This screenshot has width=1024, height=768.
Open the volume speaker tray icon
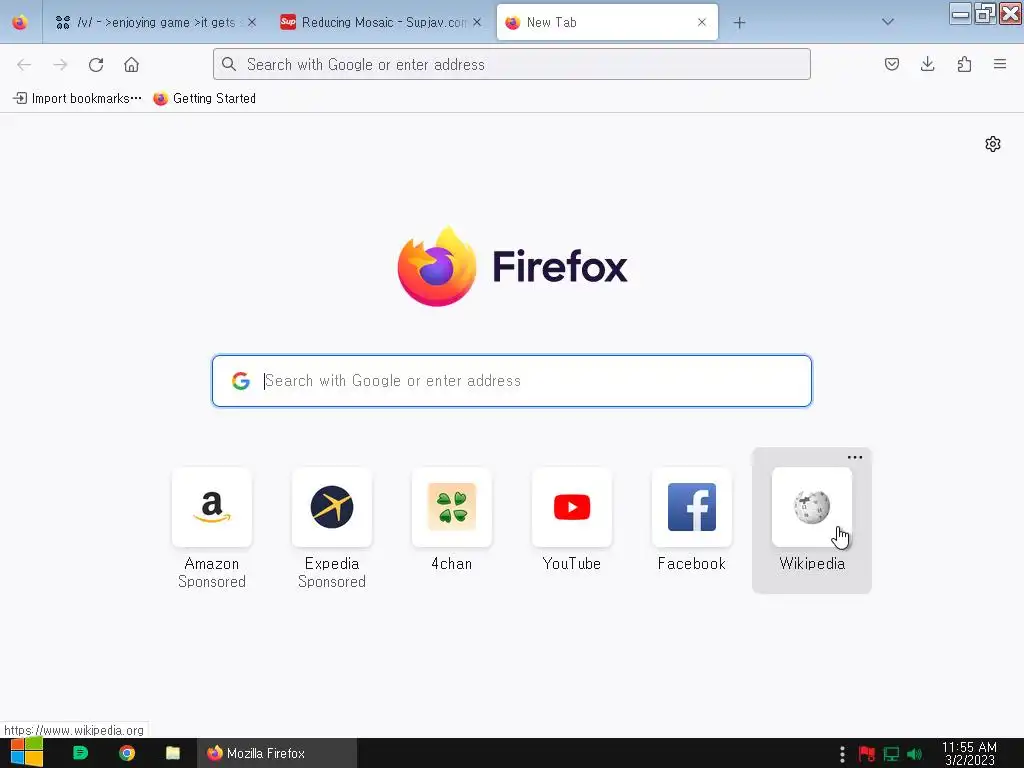[914, 754]
